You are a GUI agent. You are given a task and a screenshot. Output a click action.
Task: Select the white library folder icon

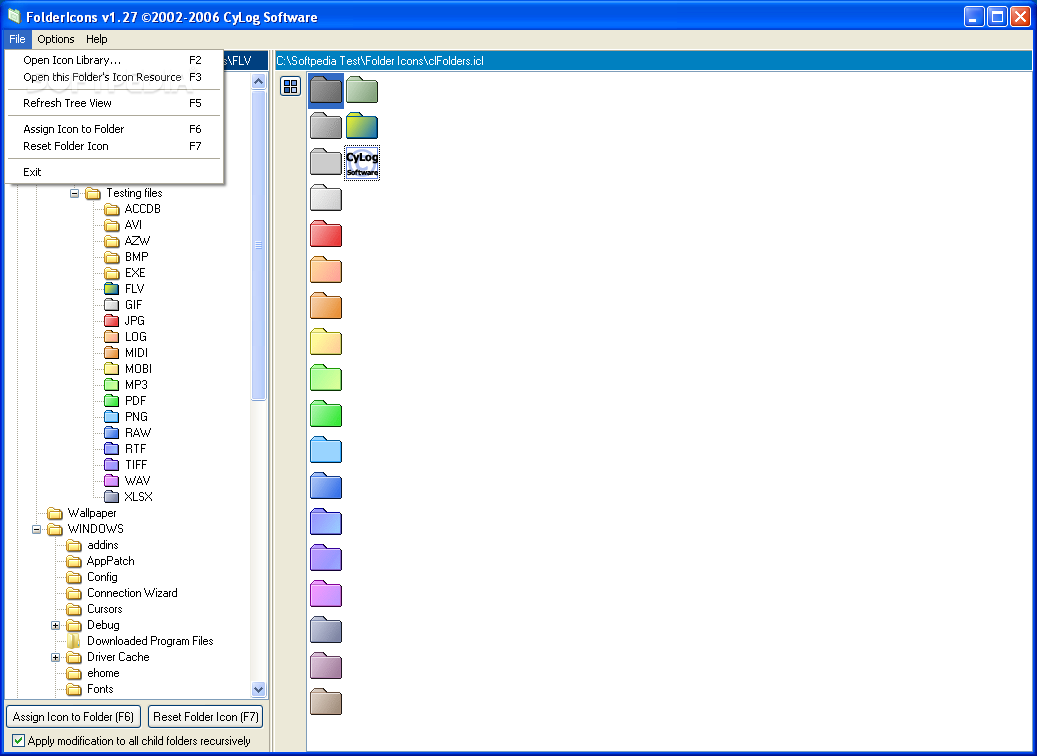pyautogui.click(x=326, y=198)
